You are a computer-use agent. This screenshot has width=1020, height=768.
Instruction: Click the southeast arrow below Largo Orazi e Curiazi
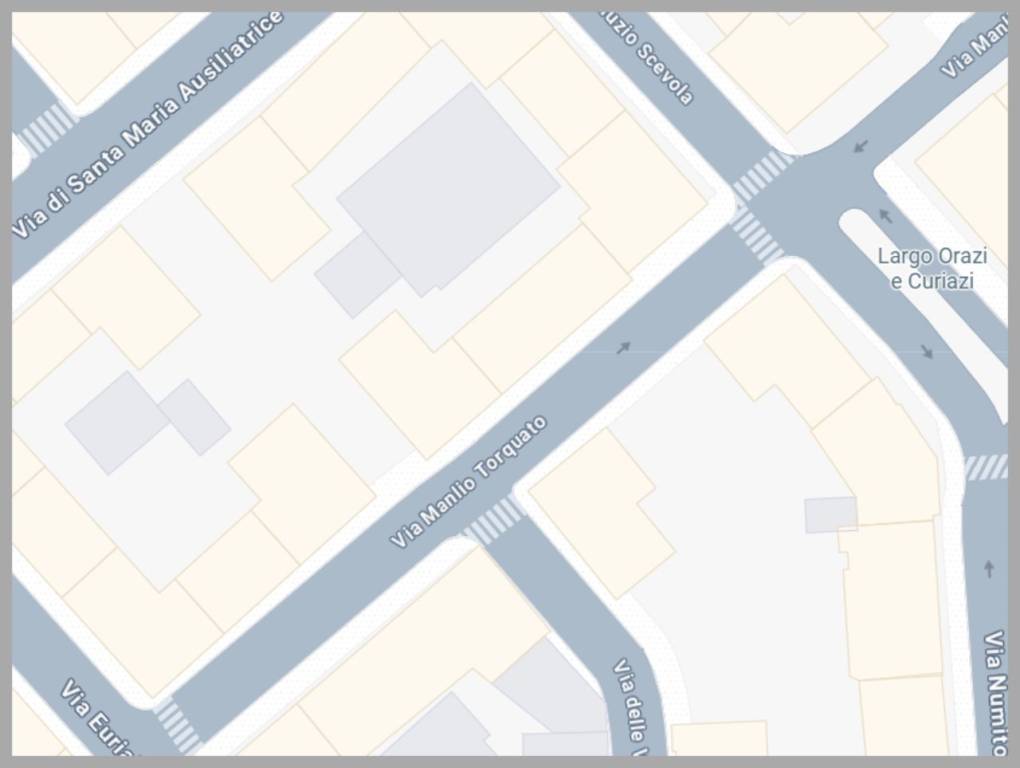tap(927, 352)
